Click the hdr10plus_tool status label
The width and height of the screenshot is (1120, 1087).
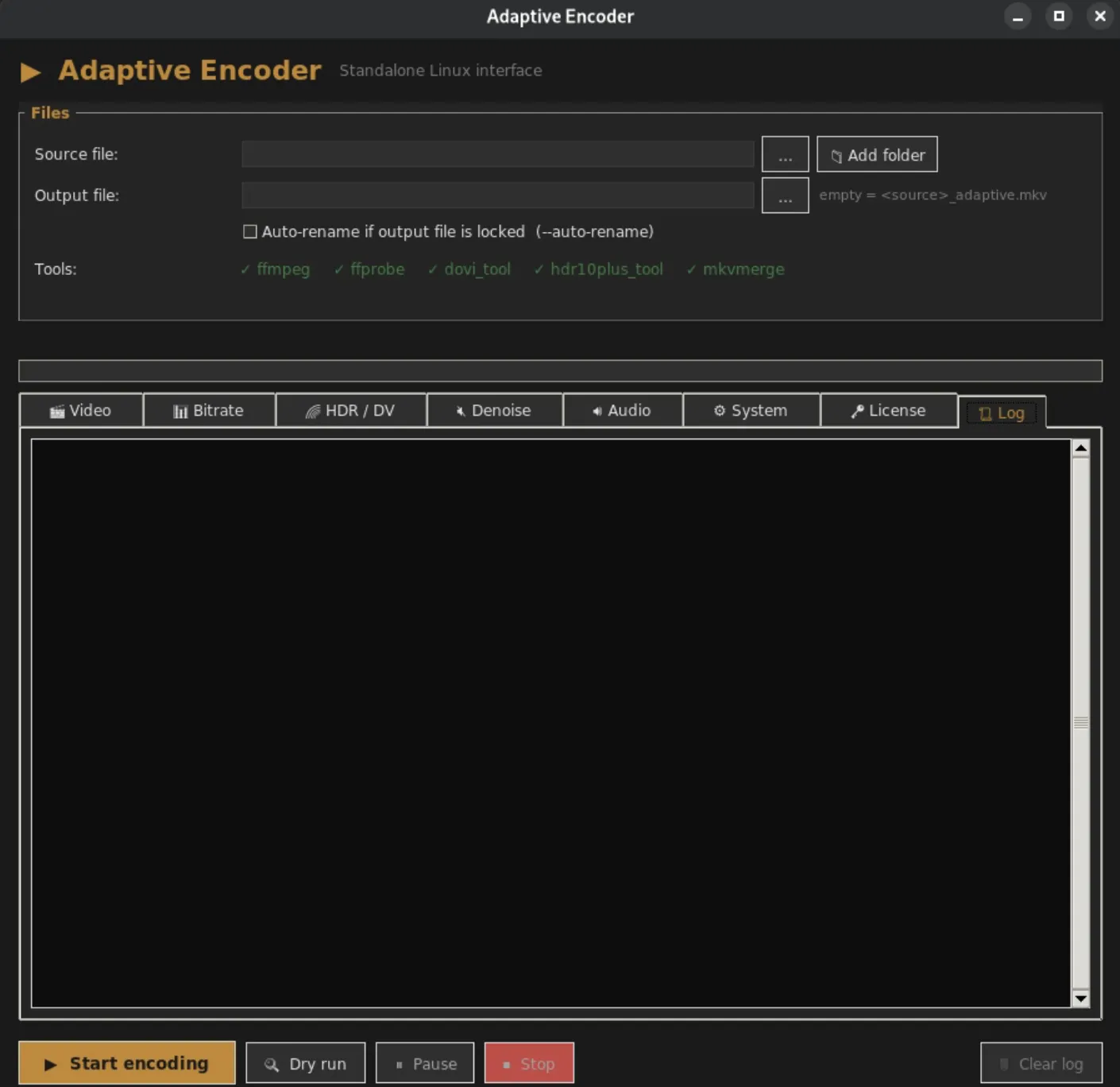pos(598,269)
